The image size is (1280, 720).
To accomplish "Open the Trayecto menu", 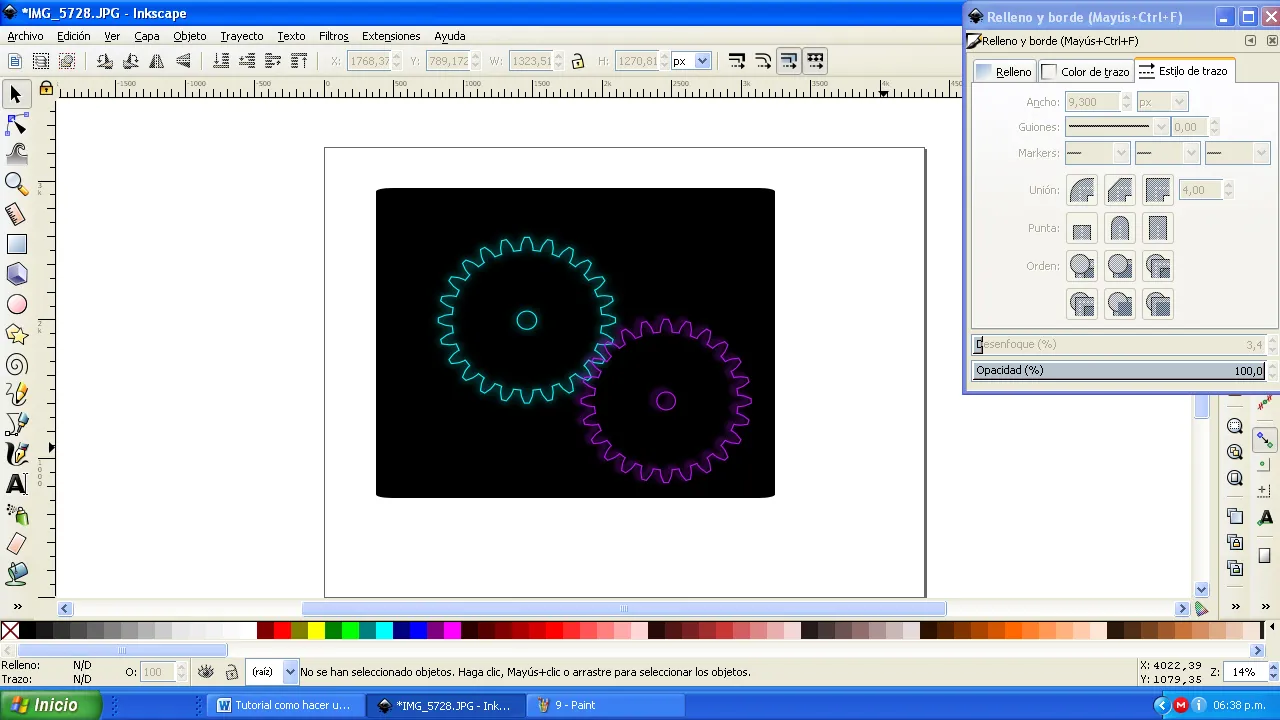I will pyautogui.click(x=242, y=36).
